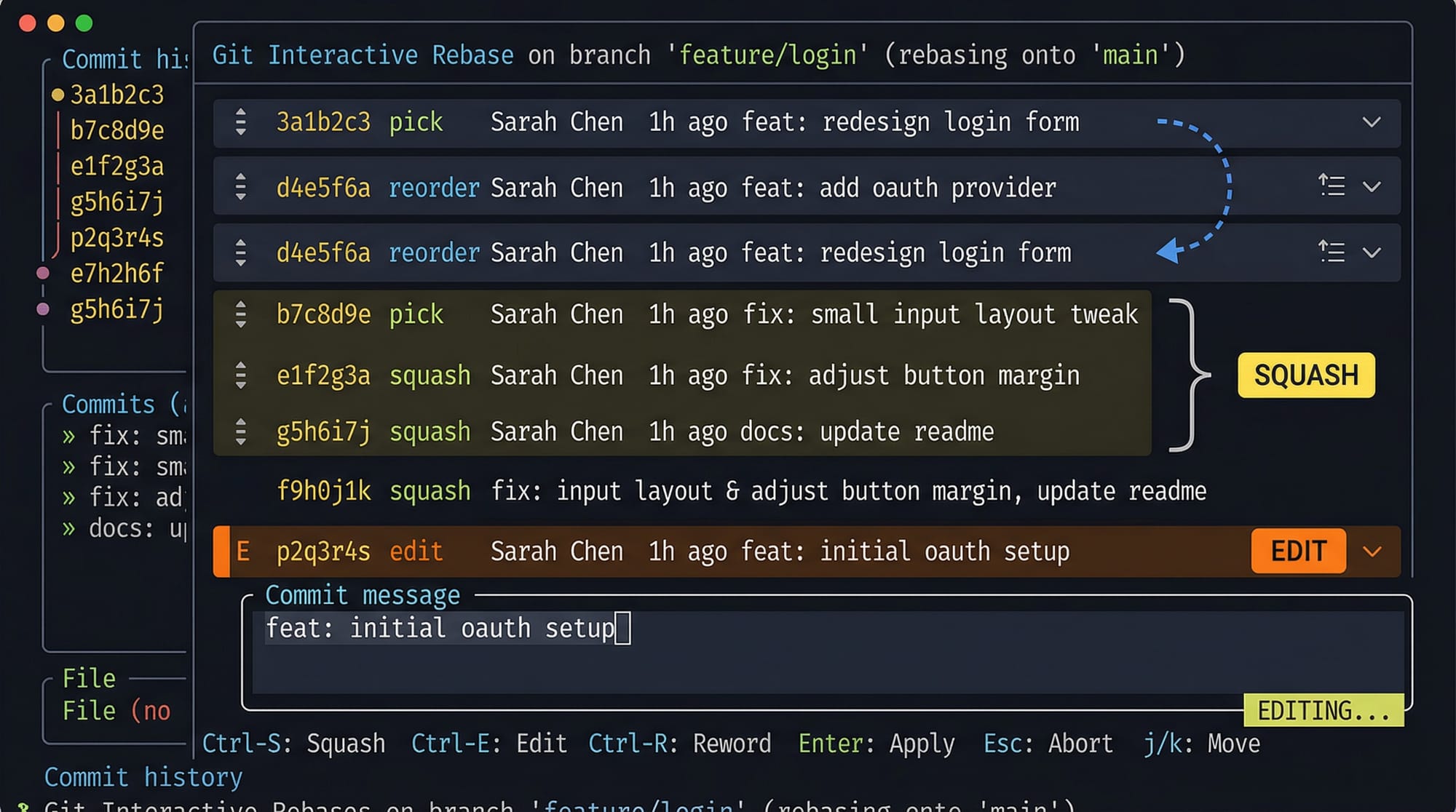This screenshot has height=812, width=1456.
Task: Toggle the pick action on b7c8d9e commit
Action: point(416,314)
